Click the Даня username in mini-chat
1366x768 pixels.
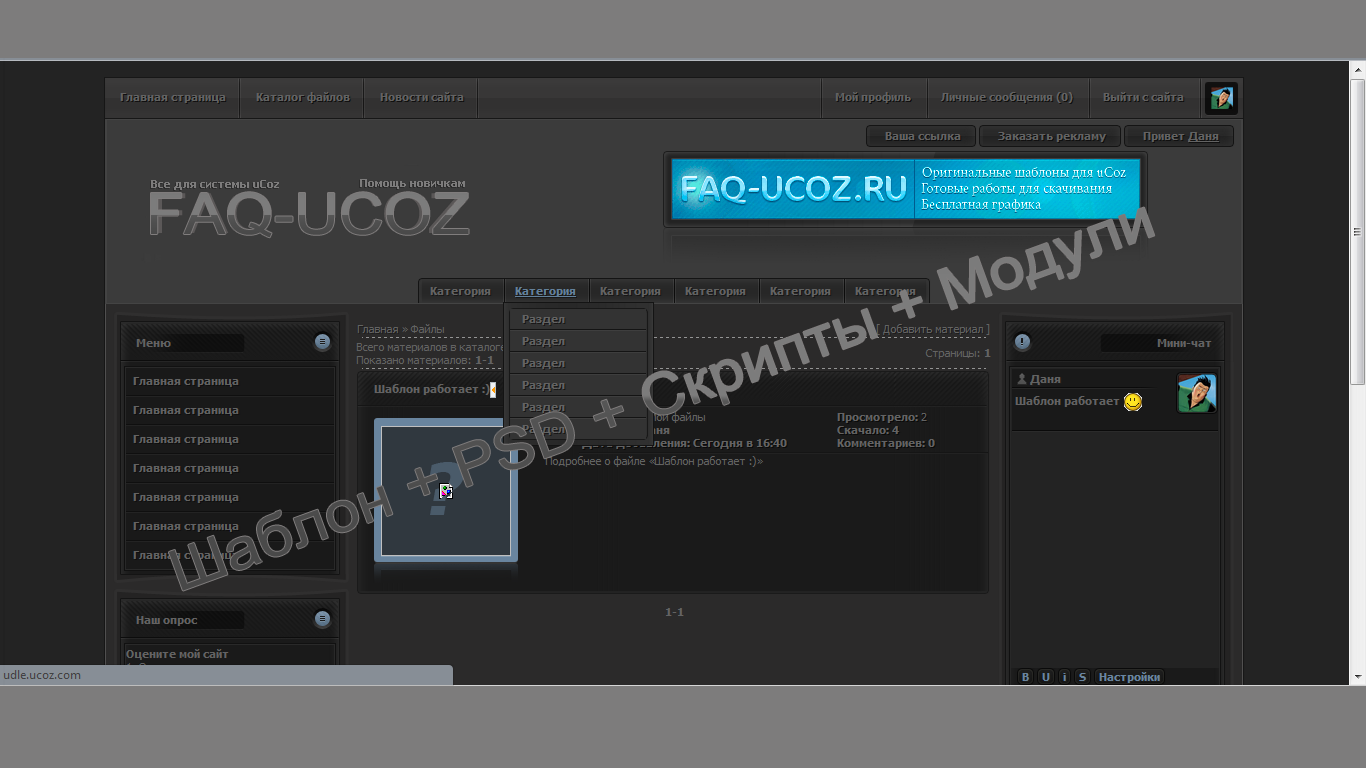(x=1045, y=380)
